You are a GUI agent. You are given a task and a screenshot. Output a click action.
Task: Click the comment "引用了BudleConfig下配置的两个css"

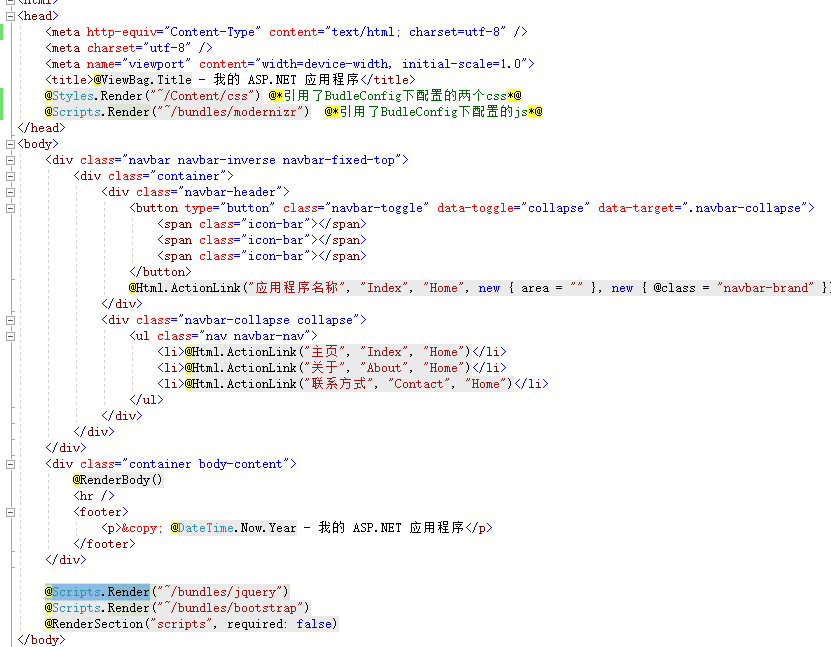coord(395,96)
